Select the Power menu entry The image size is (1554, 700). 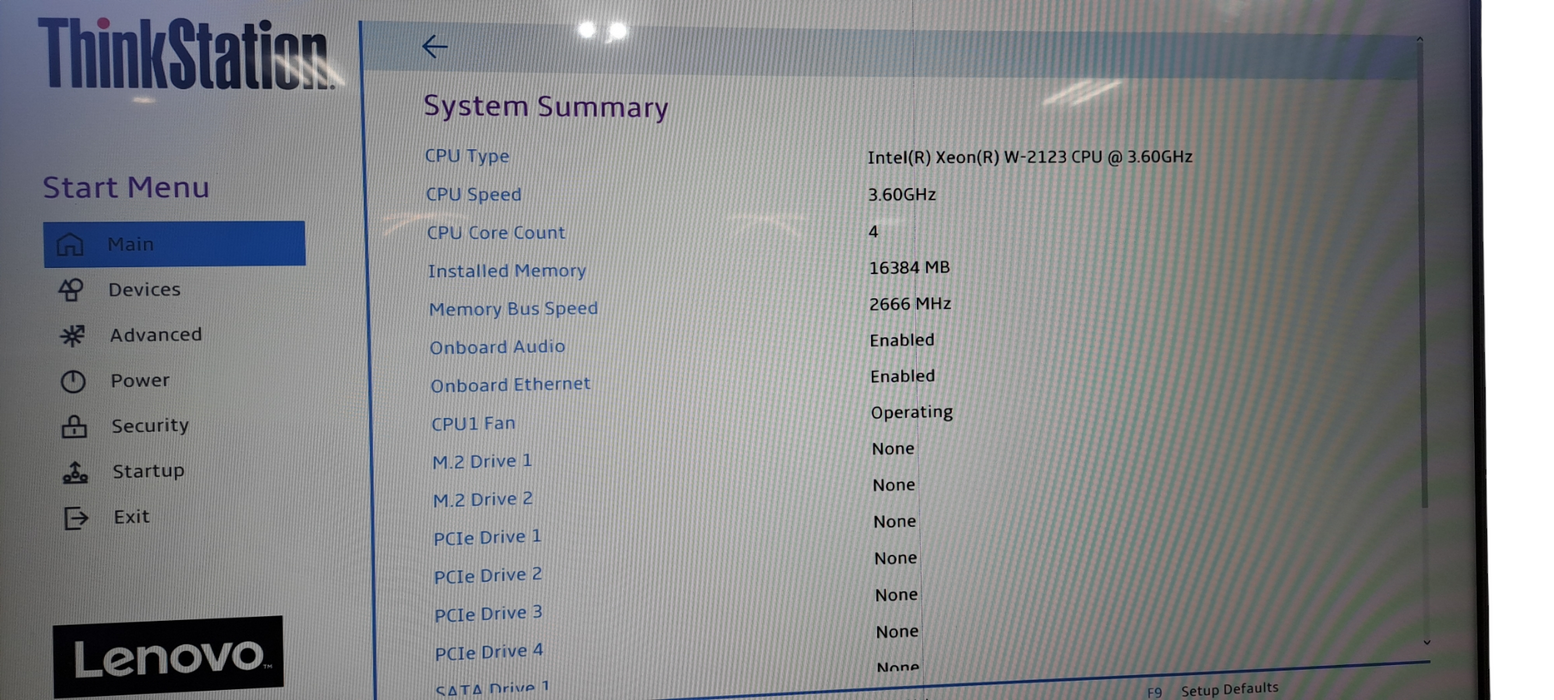coord(139,380)
